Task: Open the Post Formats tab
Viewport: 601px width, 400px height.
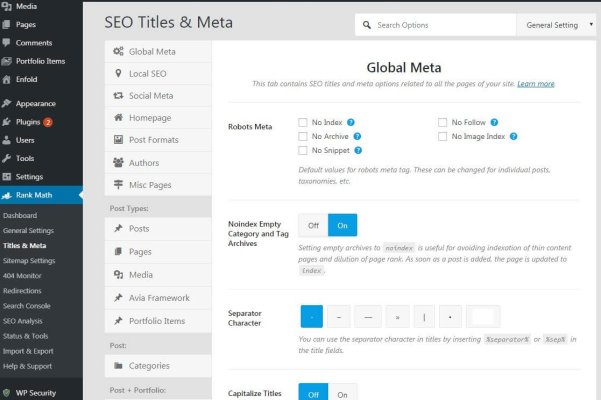Action: pyautogui.click(x=158, y=140)
